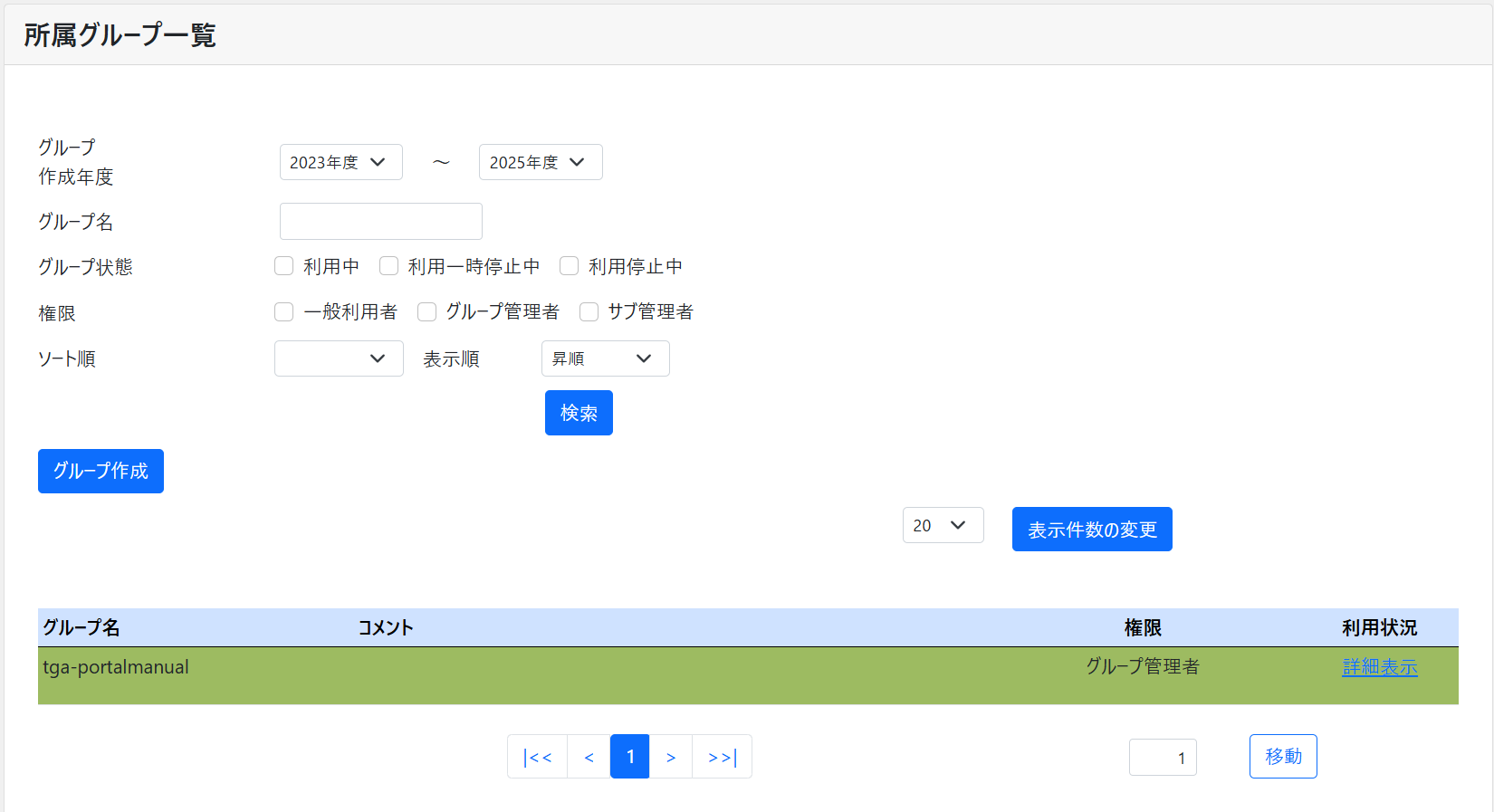Toggle the グループ管理者 checkbox

427,312
